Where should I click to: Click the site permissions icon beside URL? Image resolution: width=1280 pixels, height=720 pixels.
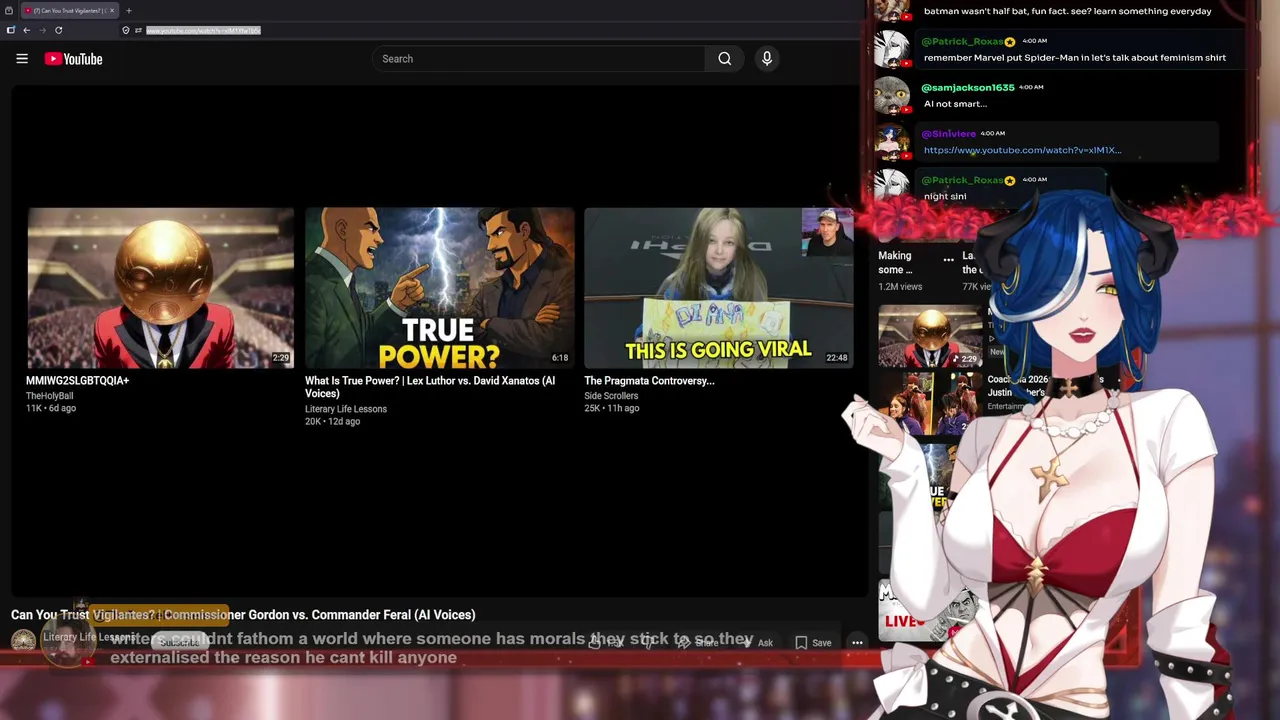coord(138,30)
